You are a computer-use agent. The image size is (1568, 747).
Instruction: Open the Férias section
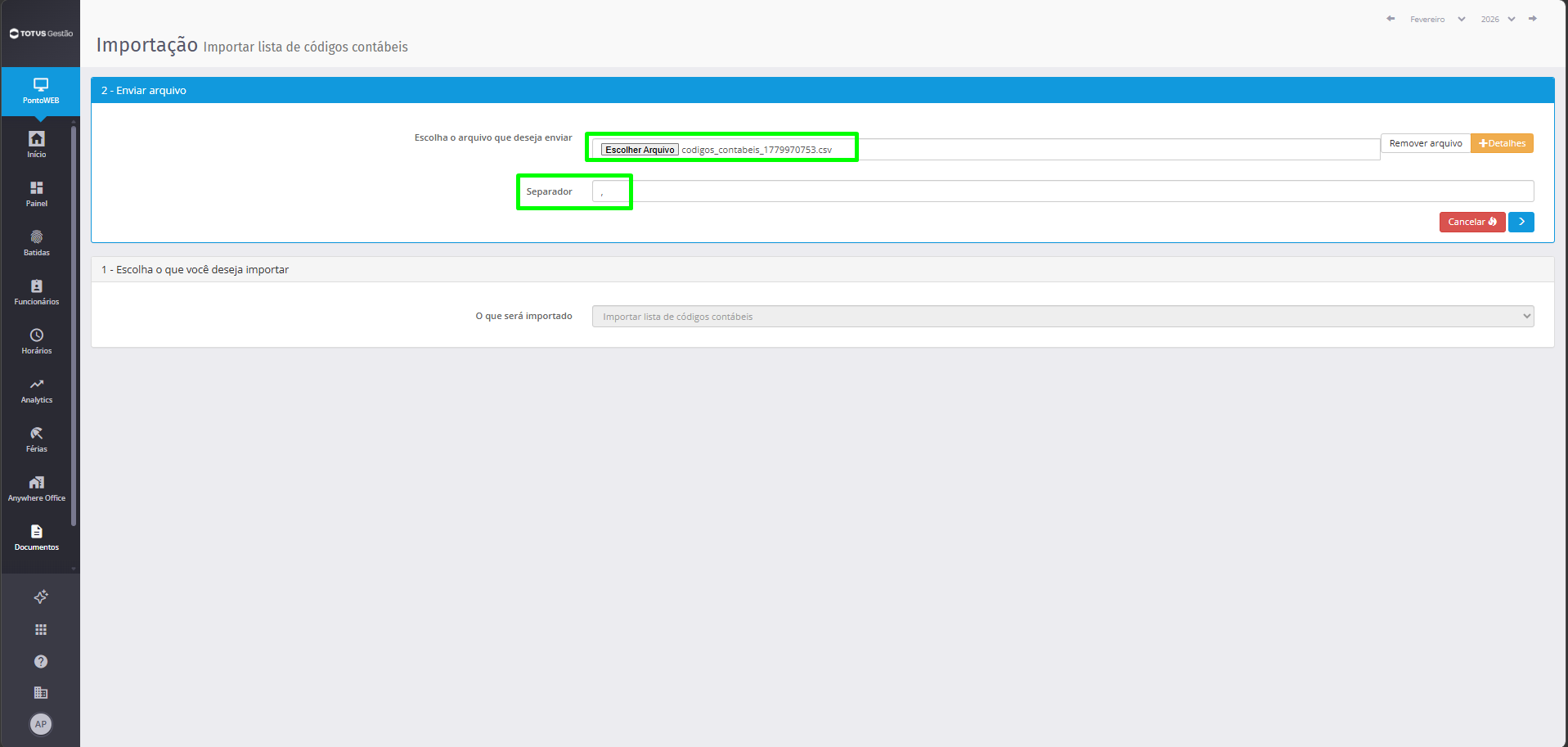[x=37, y=439]
